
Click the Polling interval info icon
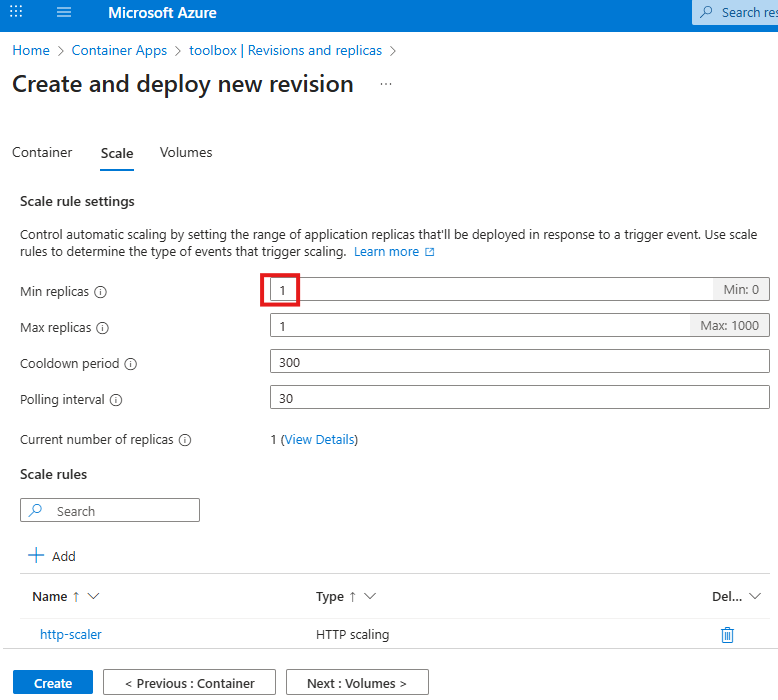point(116,400)
